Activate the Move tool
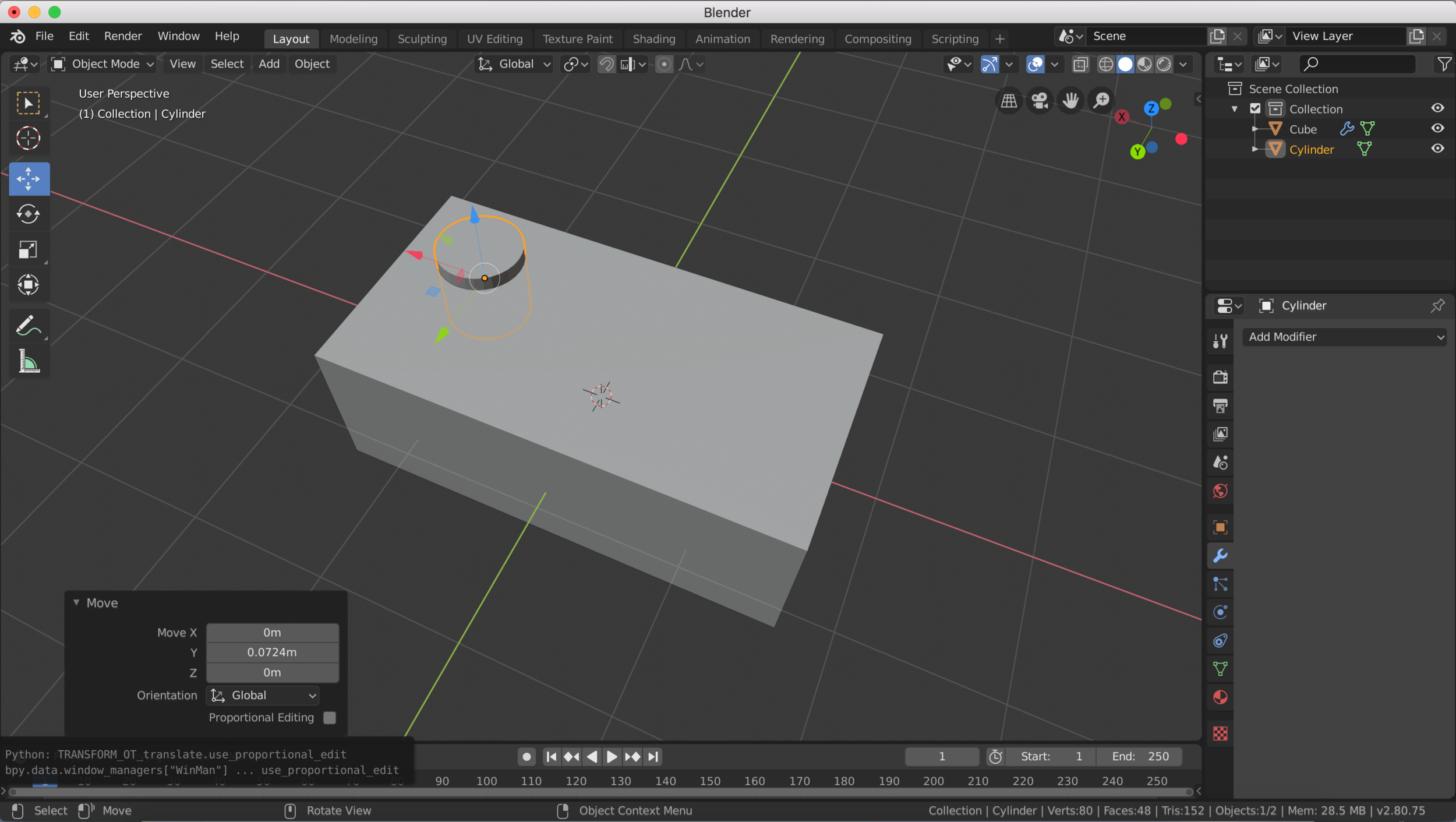This screenshot has width=1456, height=822. tap(28, 179)
